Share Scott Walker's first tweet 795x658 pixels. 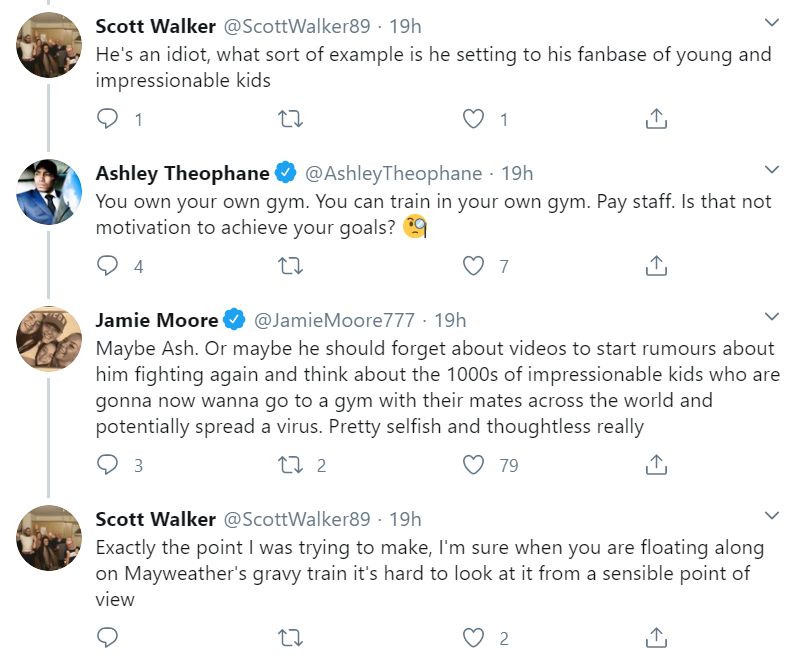[656, 119]
